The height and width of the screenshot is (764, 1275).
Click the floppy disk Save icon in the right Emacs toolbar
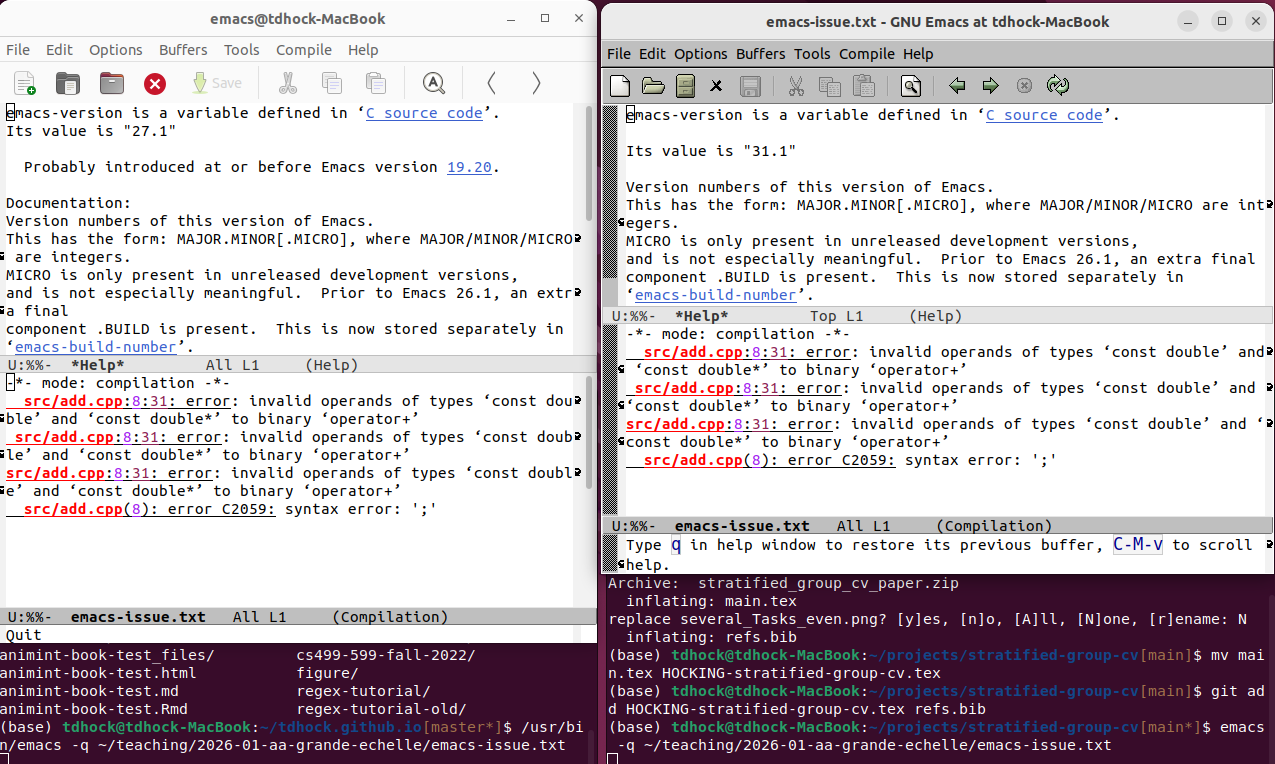750,86
